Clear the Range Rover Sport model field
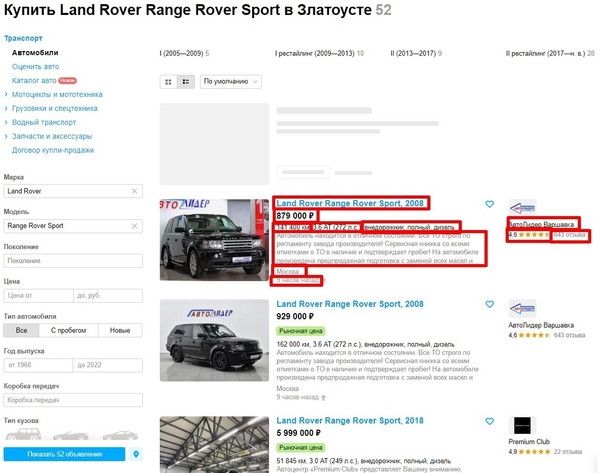The width and height of the screenshot is (600, 473). click(x=134, y=226)
